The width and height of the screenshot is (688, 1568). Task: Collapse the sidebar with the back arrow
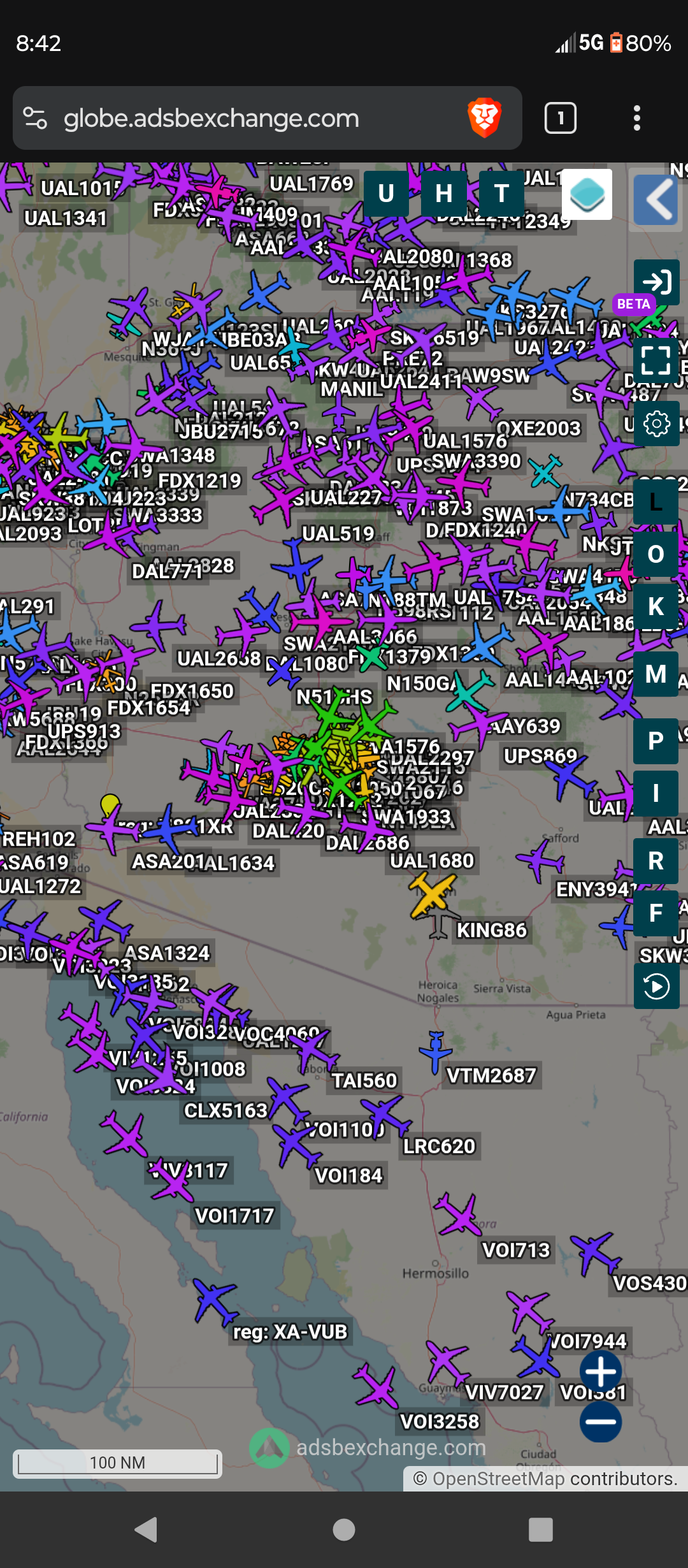click(x=656, y=200)
